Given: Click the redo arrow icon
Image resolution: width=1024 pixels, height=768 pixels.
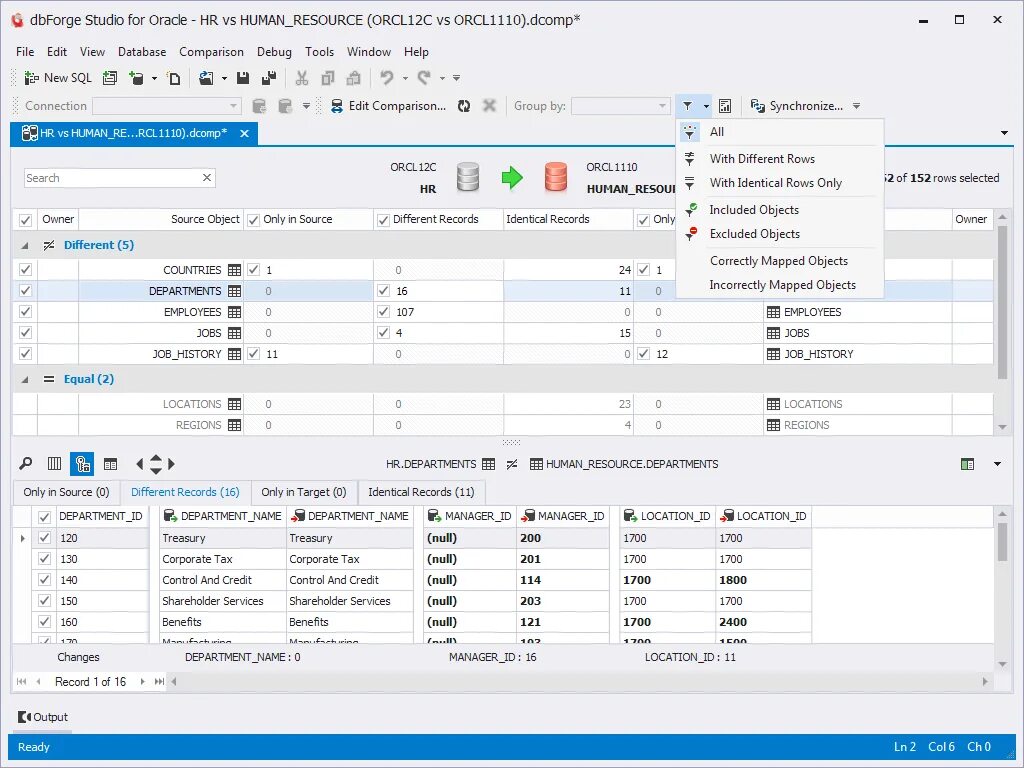Looking at the screenshot, I should pos(424,78).
